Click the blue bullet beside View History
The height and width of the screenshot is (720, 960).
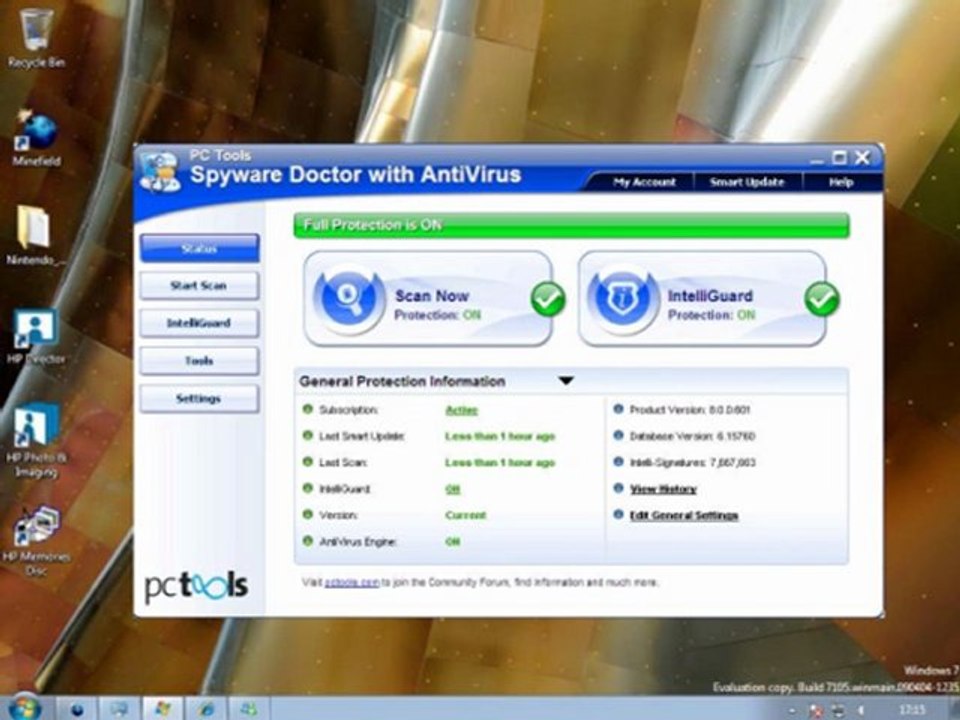(x=618, y=488)
